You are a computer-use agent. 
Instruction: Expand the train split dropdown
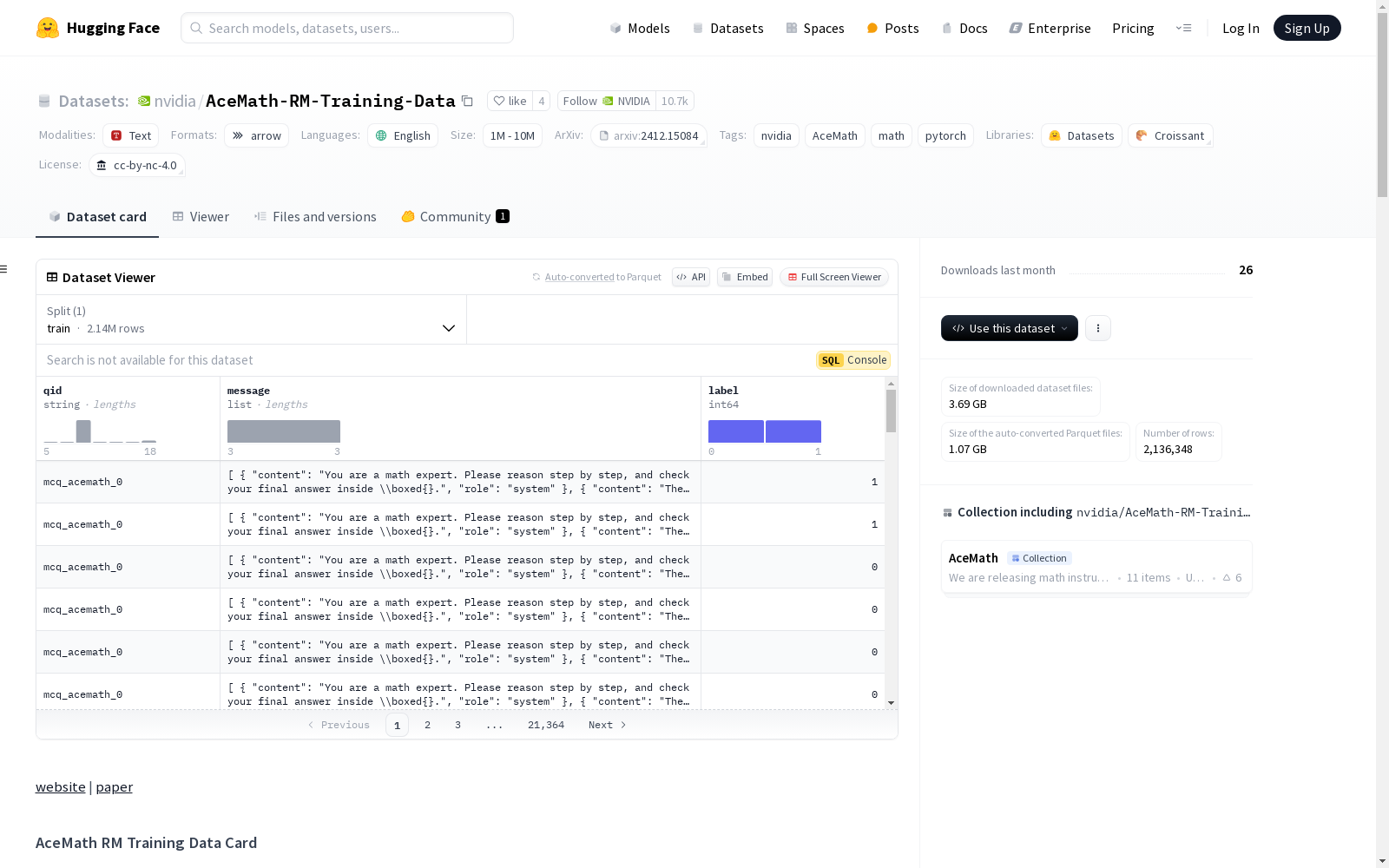251,319
